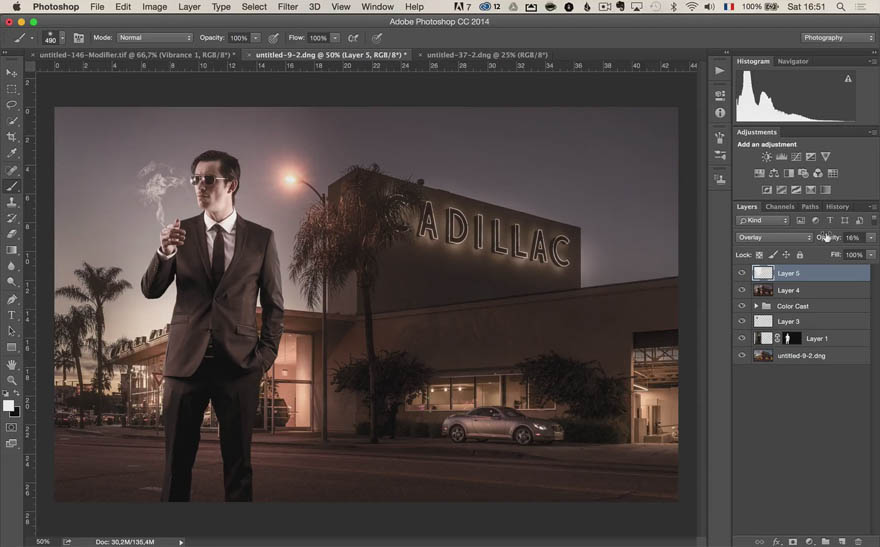Select the Healing Brush tool
Viewport: 880px width, 547px height.
(x=11, y=170)
